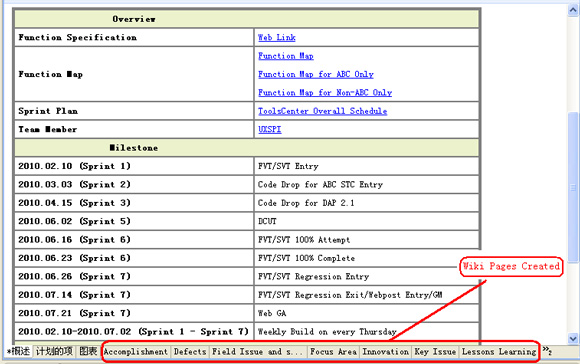580x364 pixels.
Task: Select the 'DCUT' milestone cell
Action: (x=367, y=221)
